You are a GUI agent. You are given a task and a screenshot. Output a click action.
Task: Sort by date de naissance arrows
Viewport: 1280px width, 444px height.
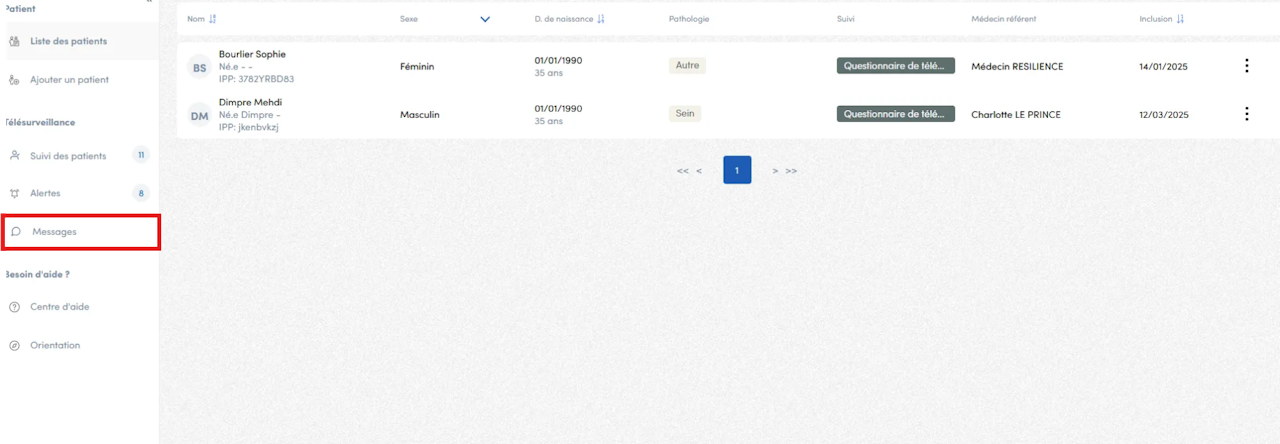tap(601, 19)
